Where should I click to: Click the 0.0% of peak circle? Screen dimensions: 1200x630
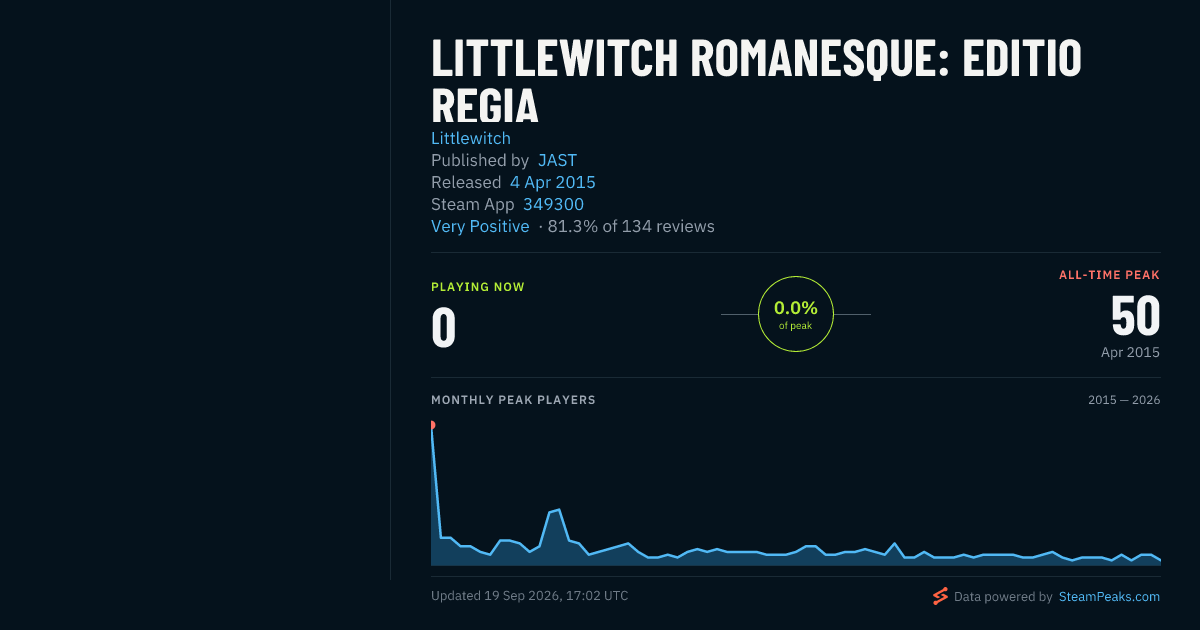click(796, 314)
